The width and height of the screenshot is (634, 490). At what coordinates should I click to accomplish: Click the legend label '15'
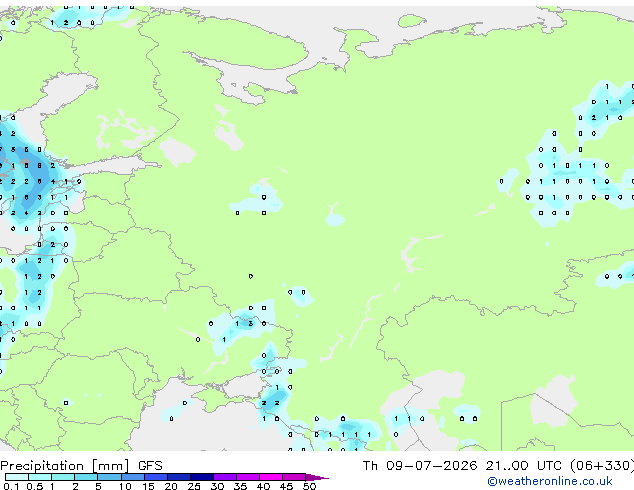[x=148, y=486]
